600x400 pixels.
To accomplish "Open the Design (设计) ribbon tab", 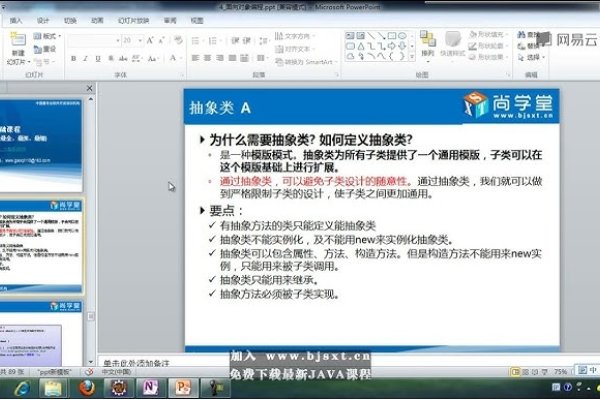I will (43, 20).
